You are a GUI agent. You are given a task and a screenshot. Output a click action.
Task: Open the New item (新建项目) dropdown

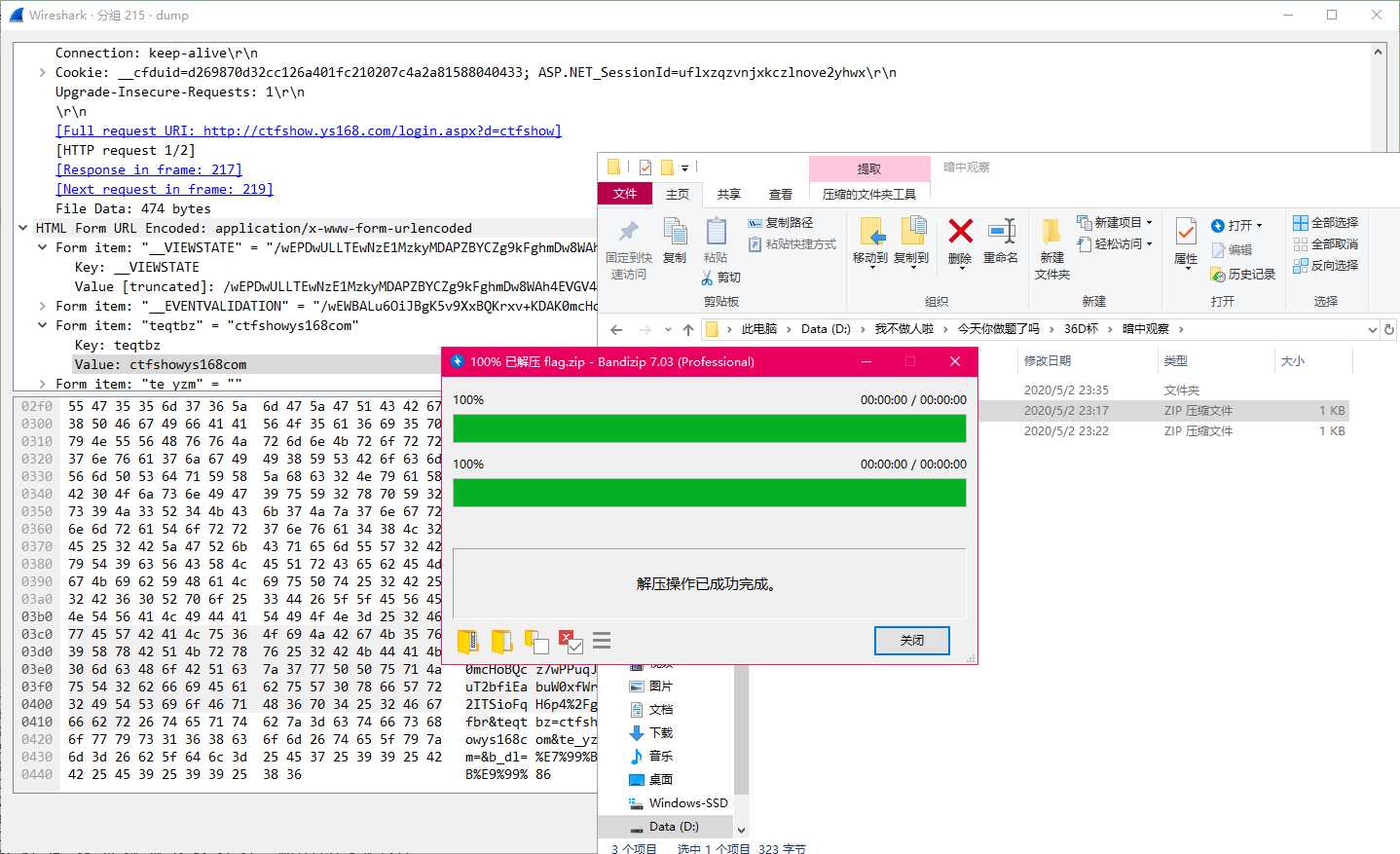coord(1115,222)
